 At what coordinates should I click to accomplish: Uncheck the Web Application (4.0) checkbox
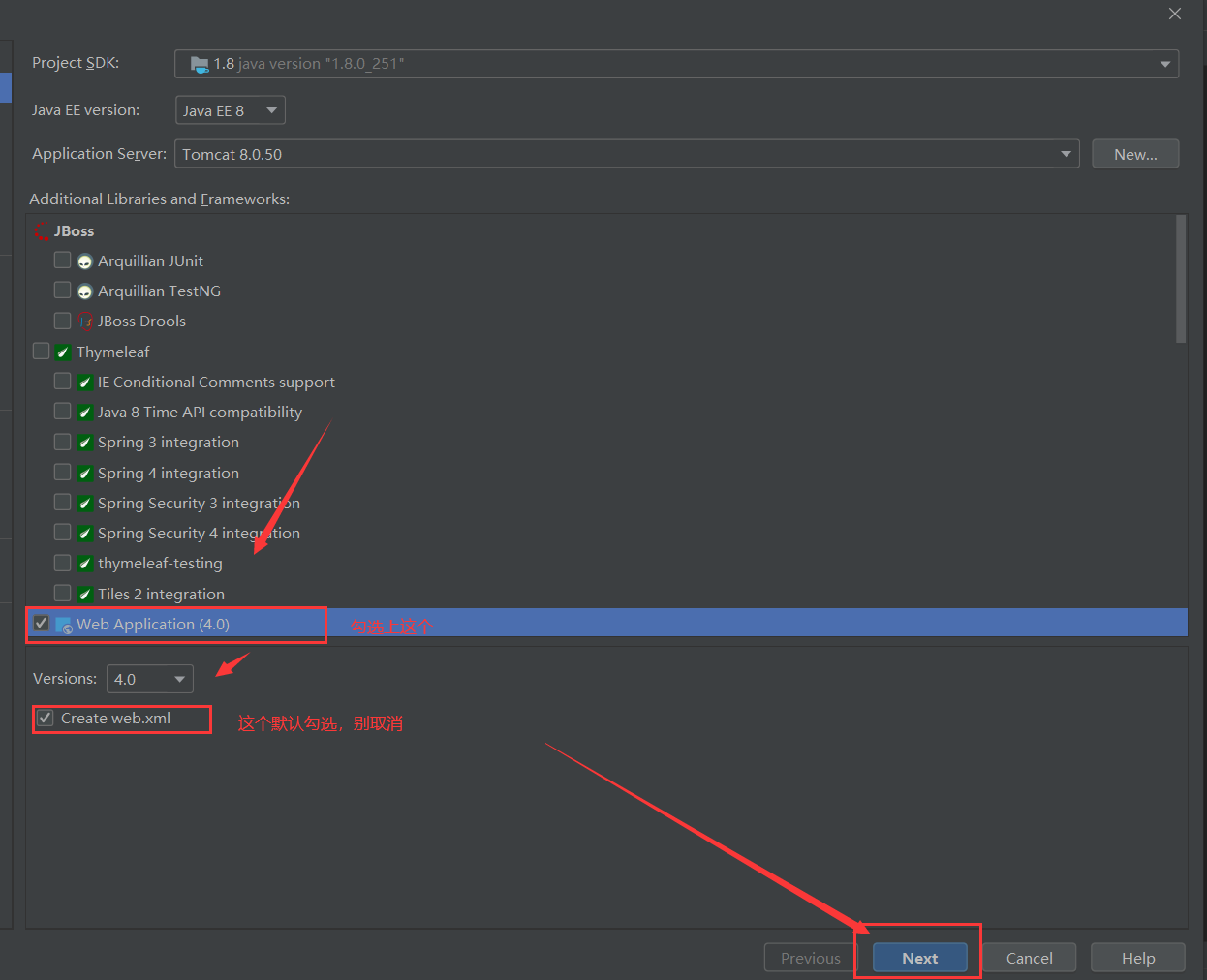click(x=41, y=623)
